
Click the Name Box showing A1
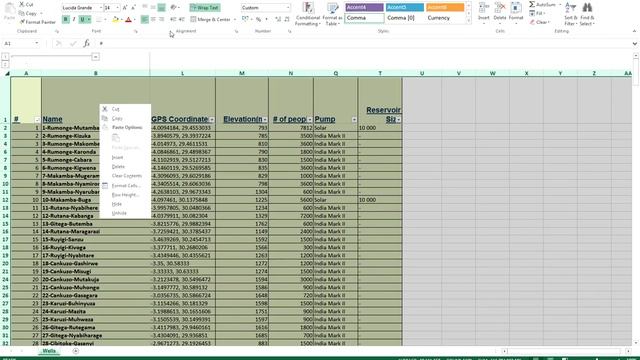click(x=21, y=43)
